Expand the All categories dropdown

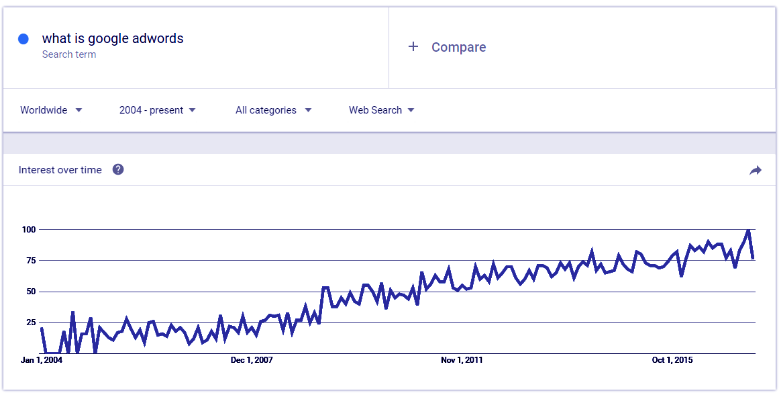tap(273, 110)
